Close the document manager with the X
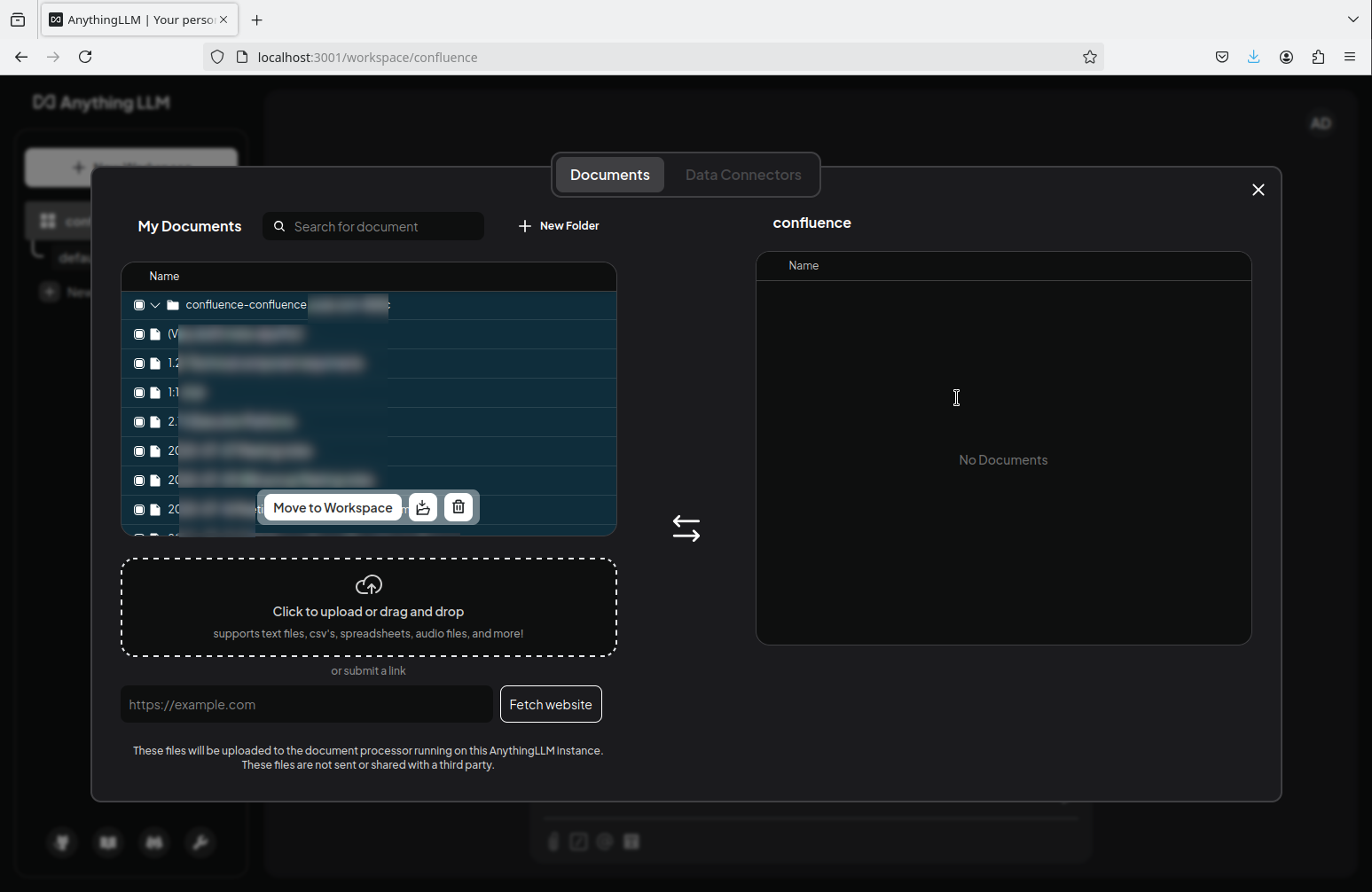 pyautogui.click(x=1258, y=190)
